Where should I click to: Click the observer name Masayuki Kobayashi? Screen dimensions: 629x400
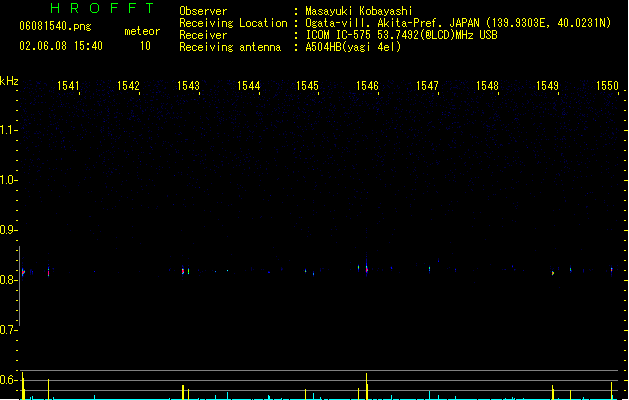click(359, 11)
